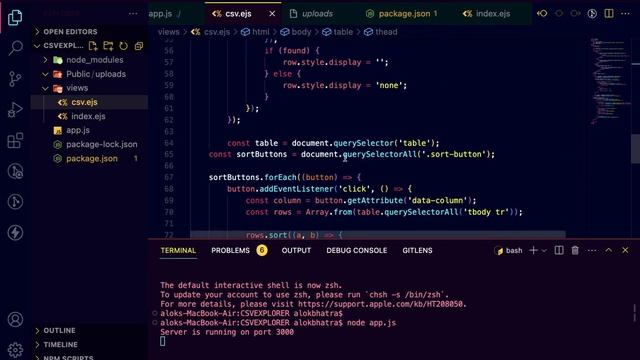Open the new terminal launch profile dropdown
This screenshot has width=640, height=360.
point(544,251)
